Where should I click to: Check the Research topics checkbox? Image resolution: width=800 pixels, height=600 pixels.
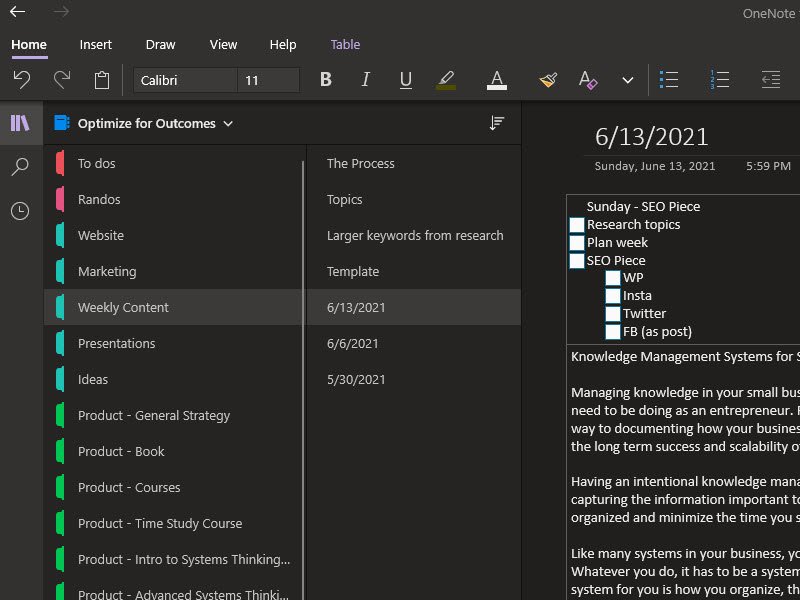[577, 225]
